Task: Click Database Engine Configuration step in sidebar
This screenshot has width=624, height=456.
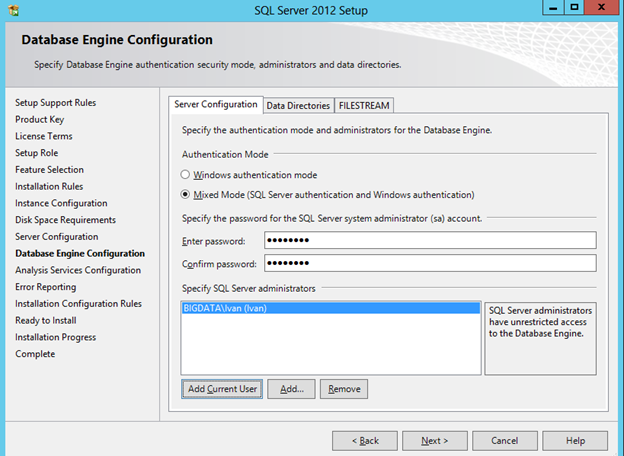Action: click(80, 254)
